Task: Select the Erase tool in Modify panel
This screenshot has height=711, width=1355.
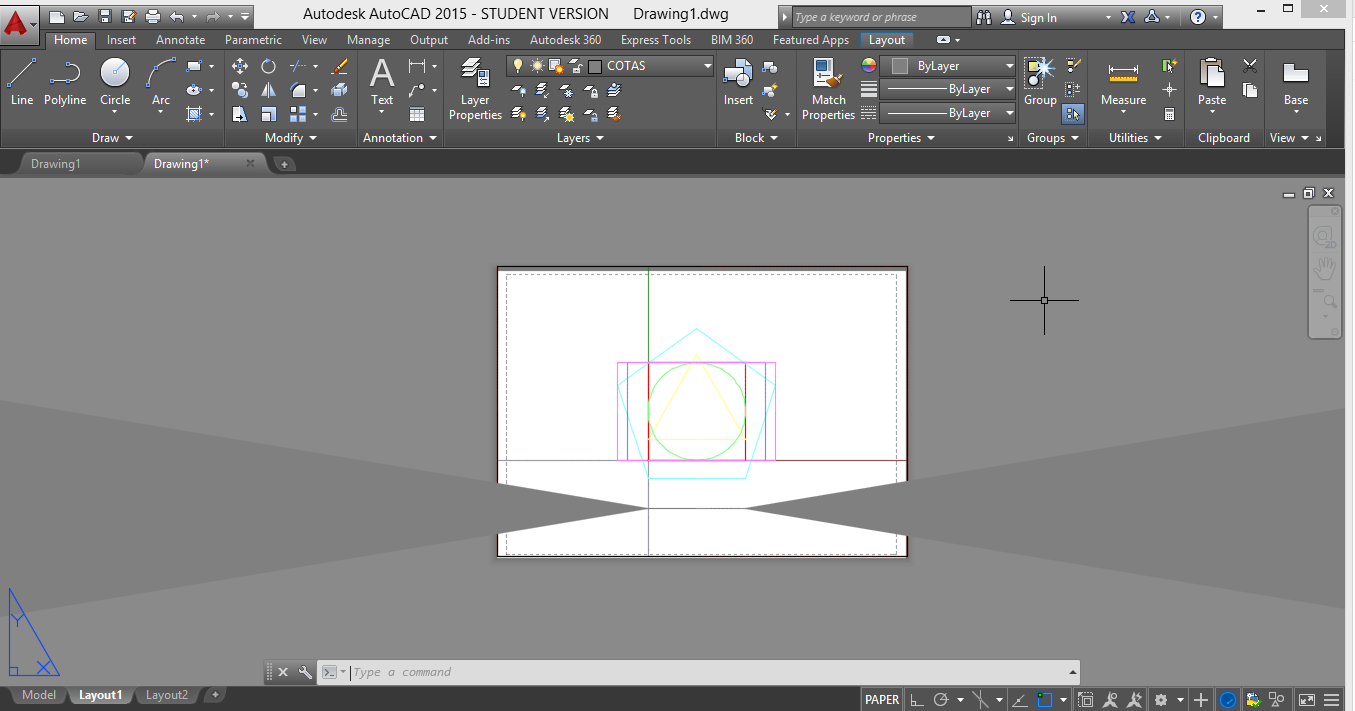Action: pos(339,66)
